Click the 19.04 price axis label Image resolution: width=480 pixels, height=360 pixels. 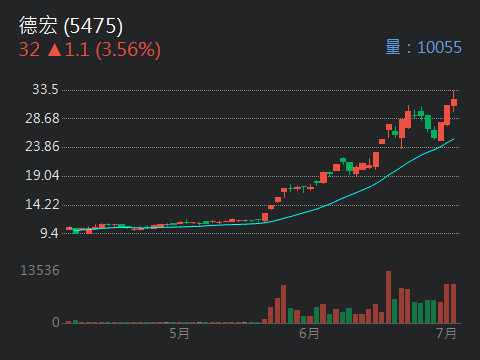42,175
